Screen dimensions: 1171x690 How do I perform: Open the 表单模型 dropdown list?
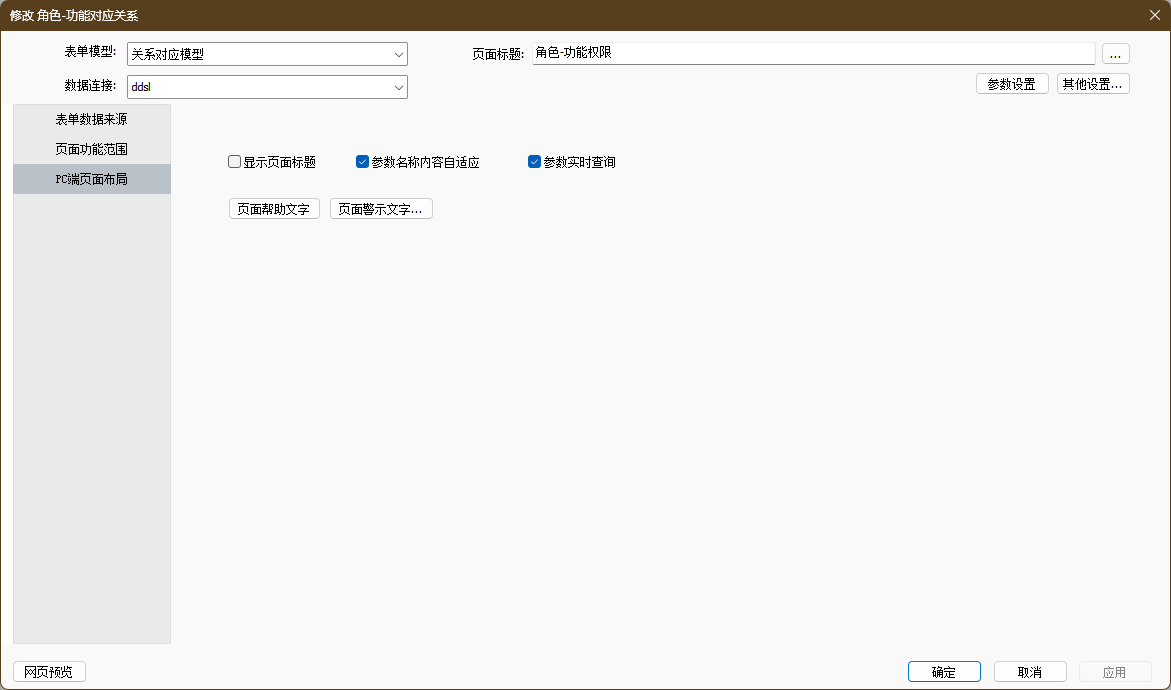coord(399,55)
